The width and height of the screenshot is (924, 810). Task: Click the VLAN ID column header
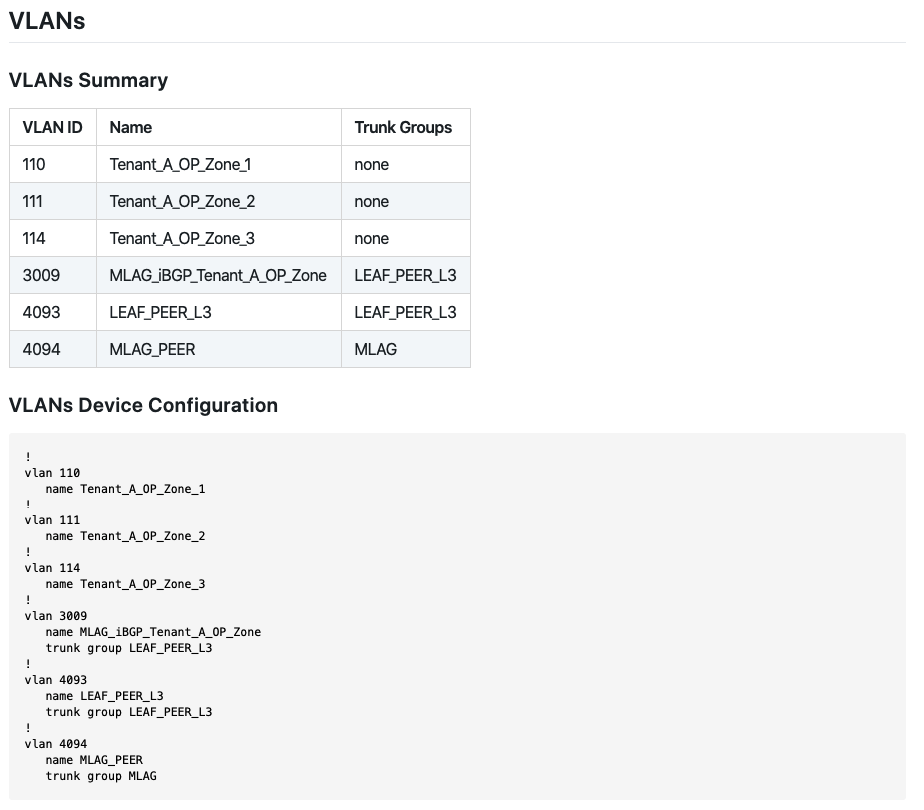[51, 127]
